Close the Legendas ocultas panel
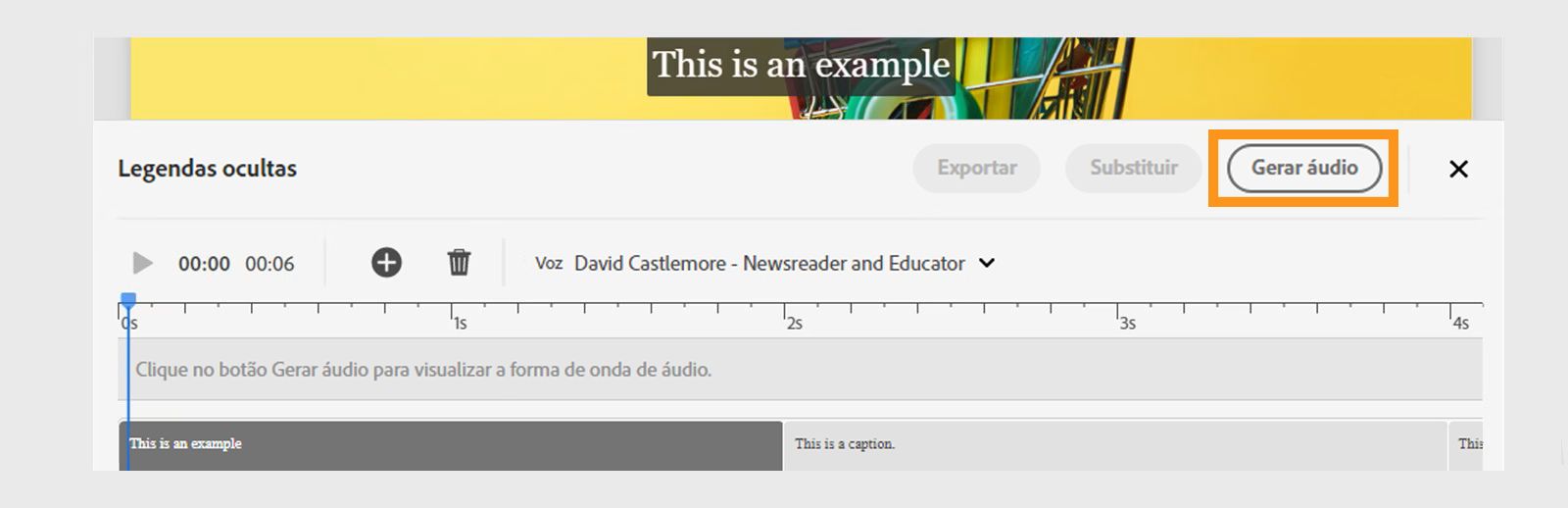The width and height of the screenshot is (1568, 508). point(1458,169)
